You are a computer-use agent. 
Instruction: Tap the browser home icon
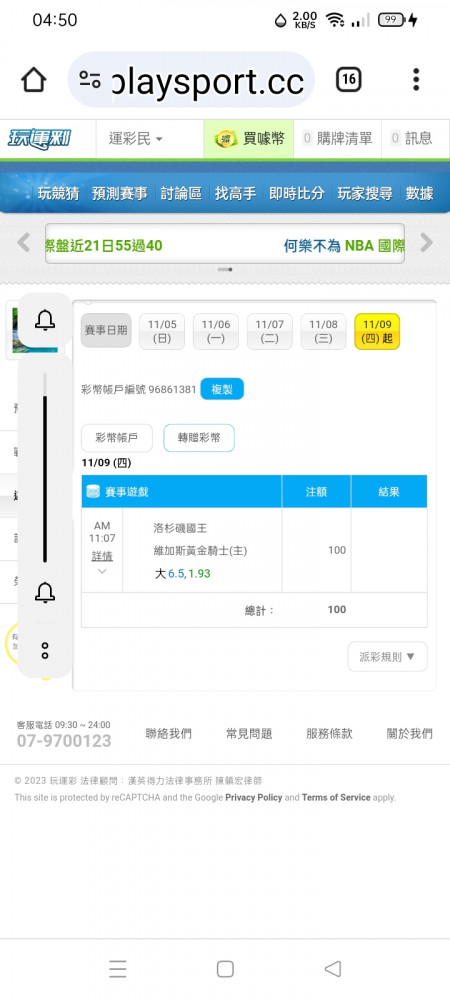pyautogui.click(x=33, y=80)
